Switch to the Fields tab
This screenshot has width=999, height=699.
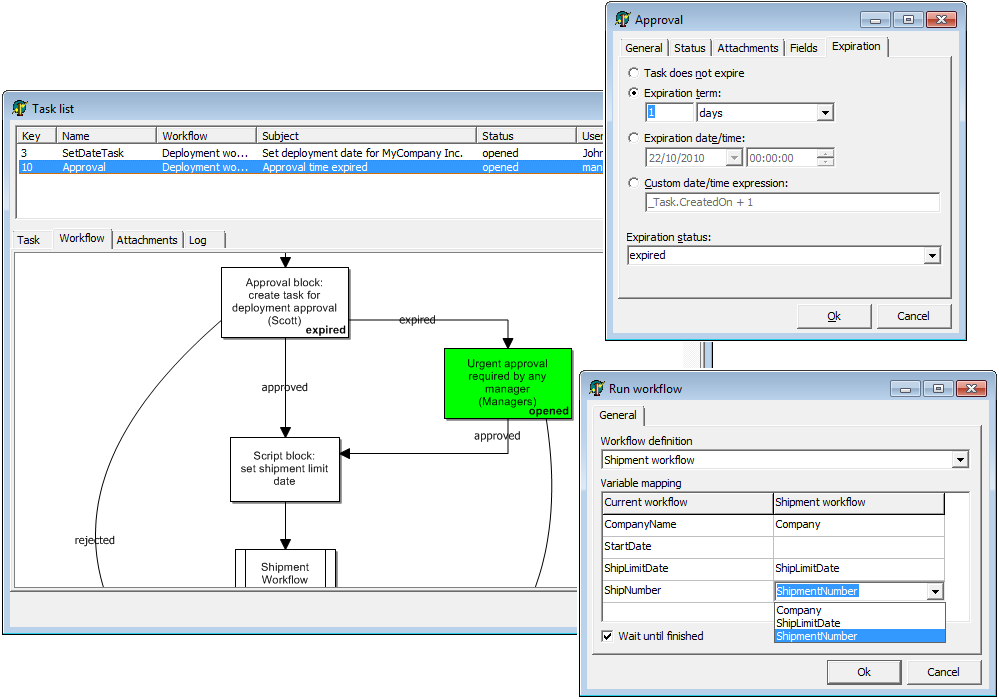803,48
